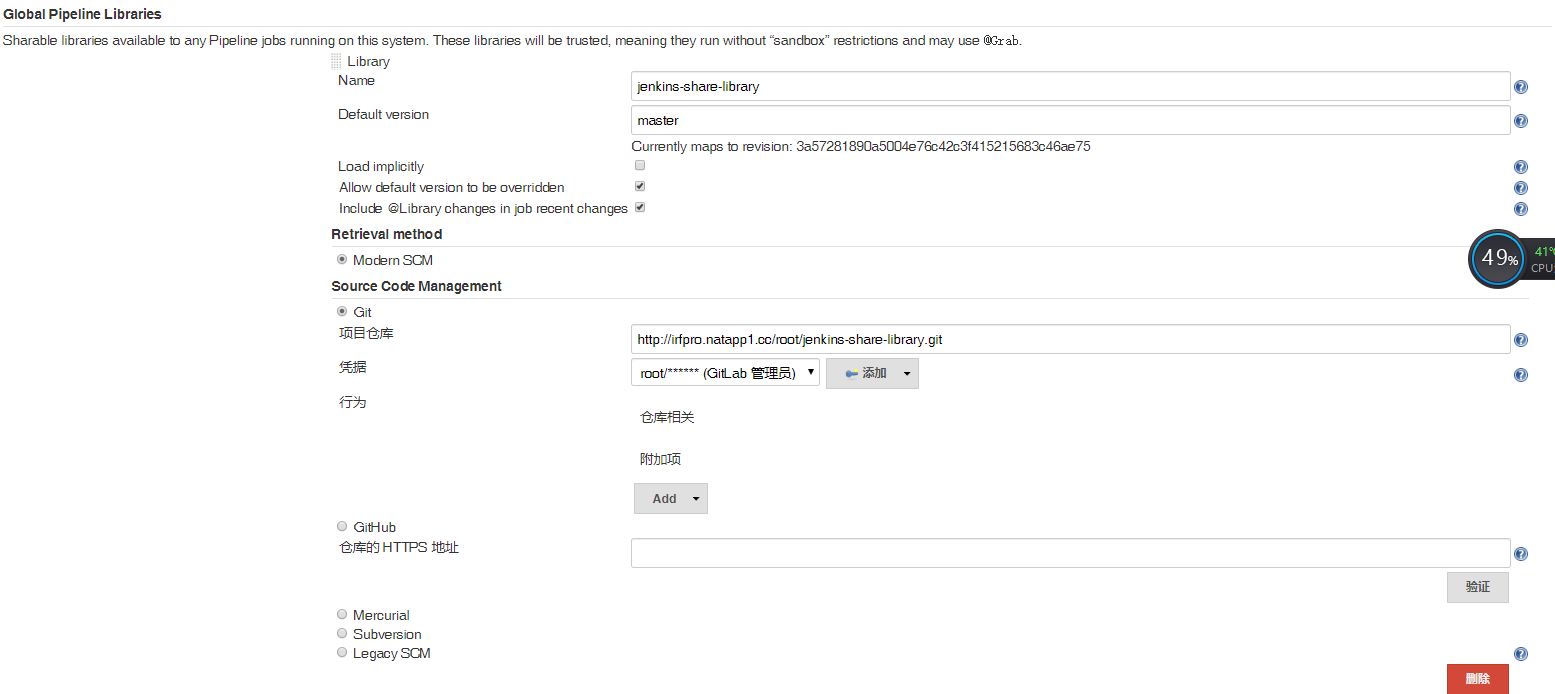
Task: Choose the Mercurial source option
Action: coord(342,614)
